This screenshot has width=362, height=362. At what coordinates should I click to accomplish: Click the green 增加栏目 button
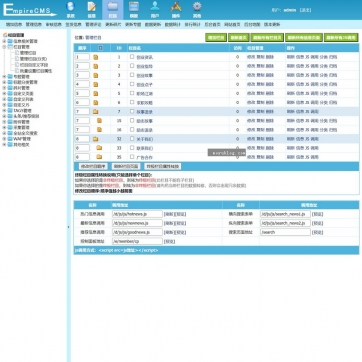[216, 38]
